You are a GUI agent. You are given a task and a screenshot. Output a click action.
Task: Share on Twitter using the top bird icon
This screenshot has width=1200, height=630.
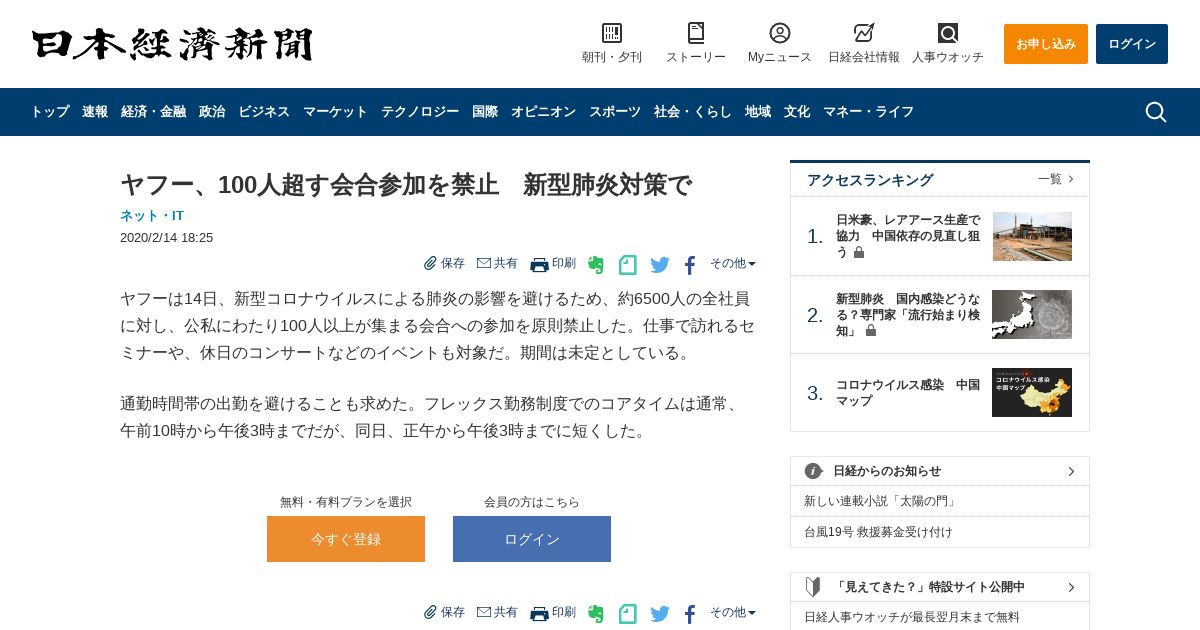tap(660, 265)
